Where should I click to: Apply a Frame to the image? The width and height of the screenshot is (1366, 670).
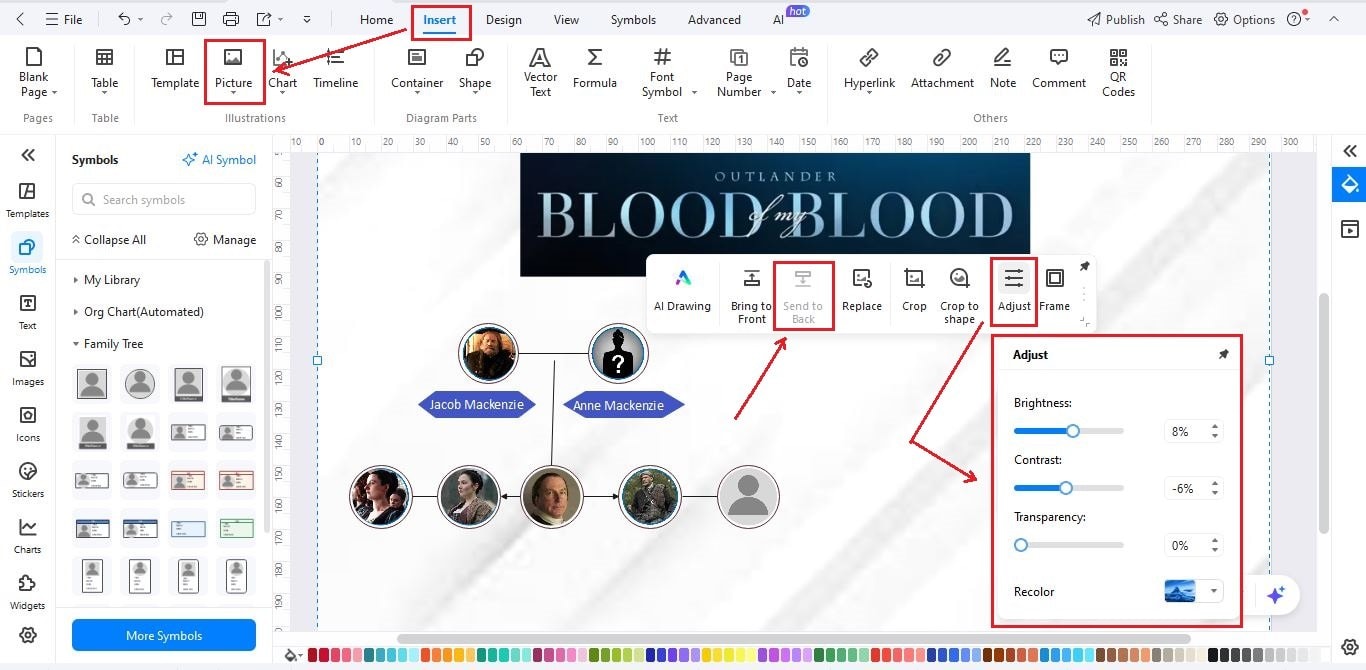click(x=1055, y=290)
